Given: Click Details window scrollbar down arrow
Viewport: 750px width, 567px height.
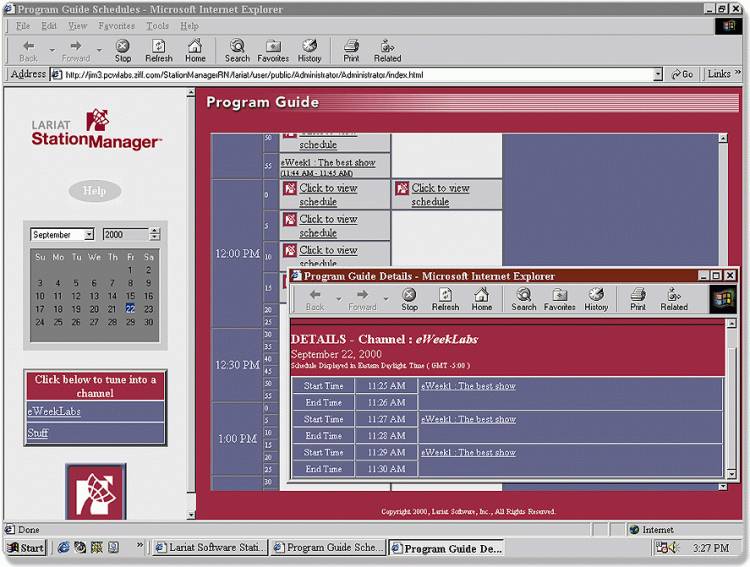Looking at the screenshot, I should 731,474.
